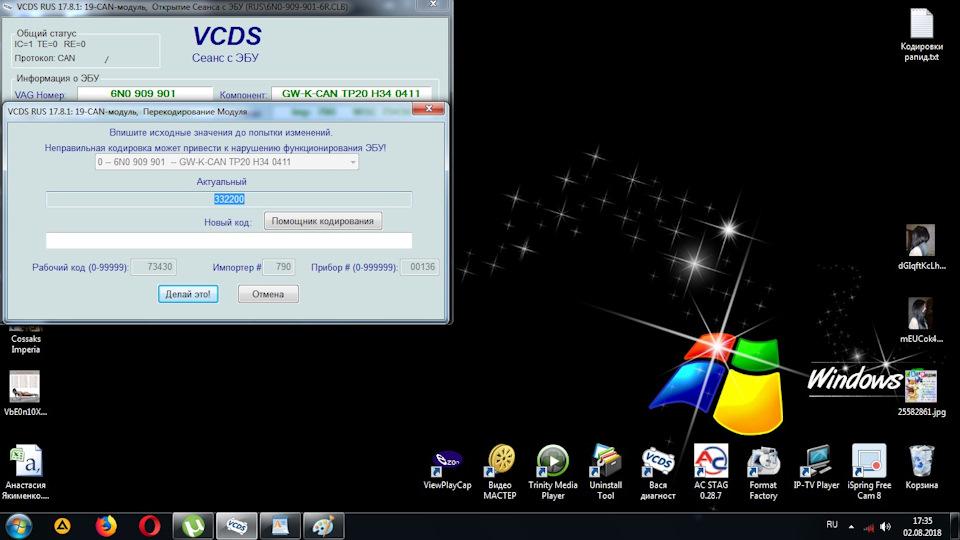Click the 'Прибор #' field 00136
Image resolution: width=960 pixels, height=540 pixels.
(419, 267)
